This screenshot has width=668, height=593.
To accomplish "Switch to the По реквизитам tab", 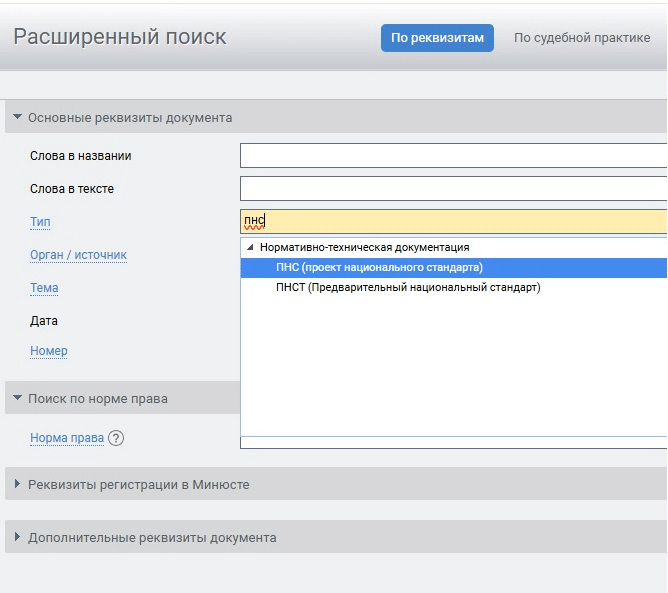I will tap(437, 38).
